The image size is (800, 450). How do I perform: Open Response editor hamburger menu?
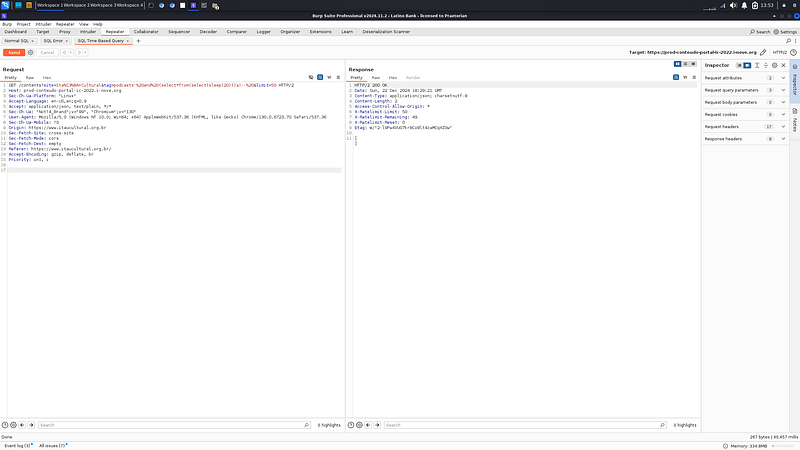pos(694,78)
